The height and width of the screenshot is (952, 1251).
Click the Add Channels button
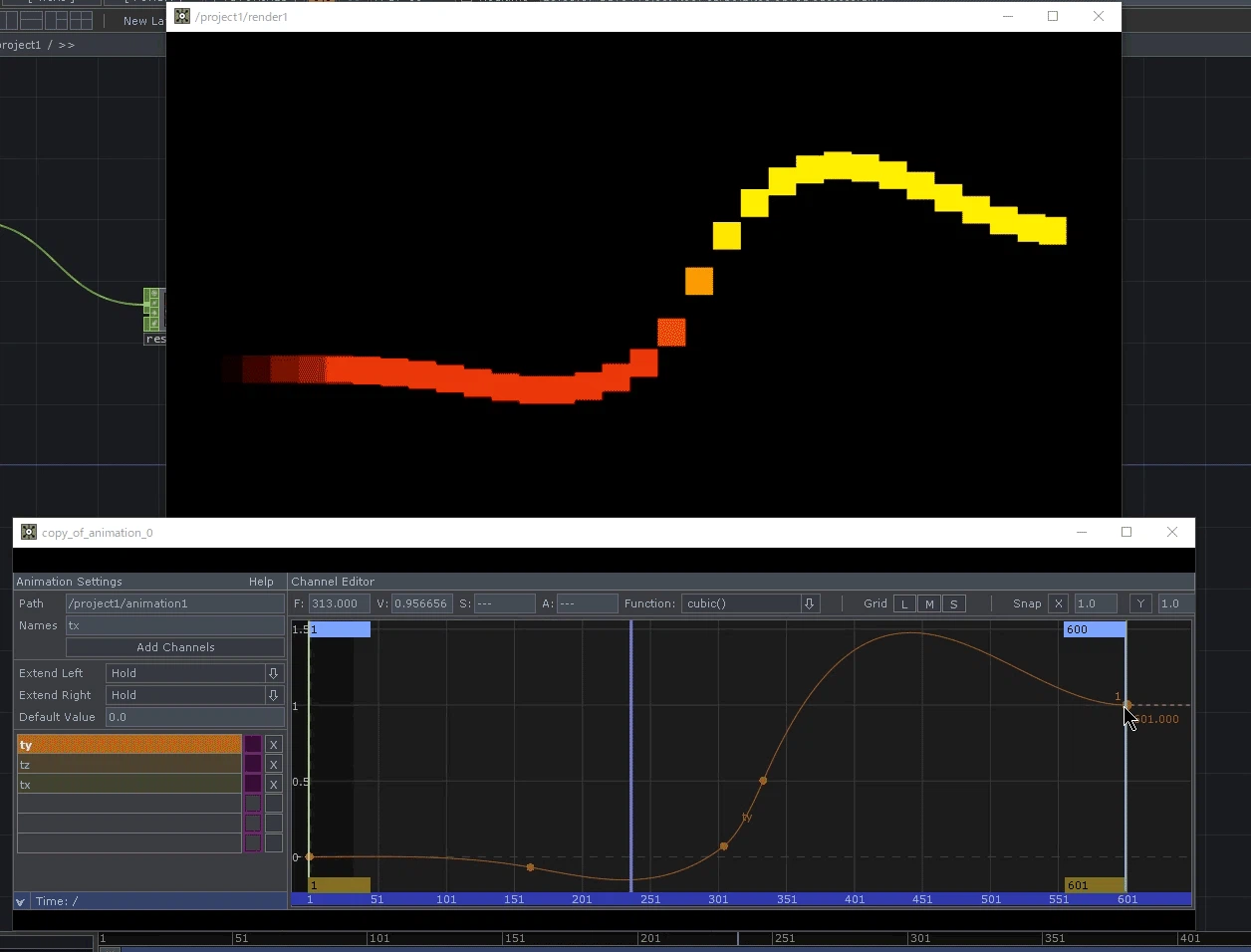pos(175,647)
